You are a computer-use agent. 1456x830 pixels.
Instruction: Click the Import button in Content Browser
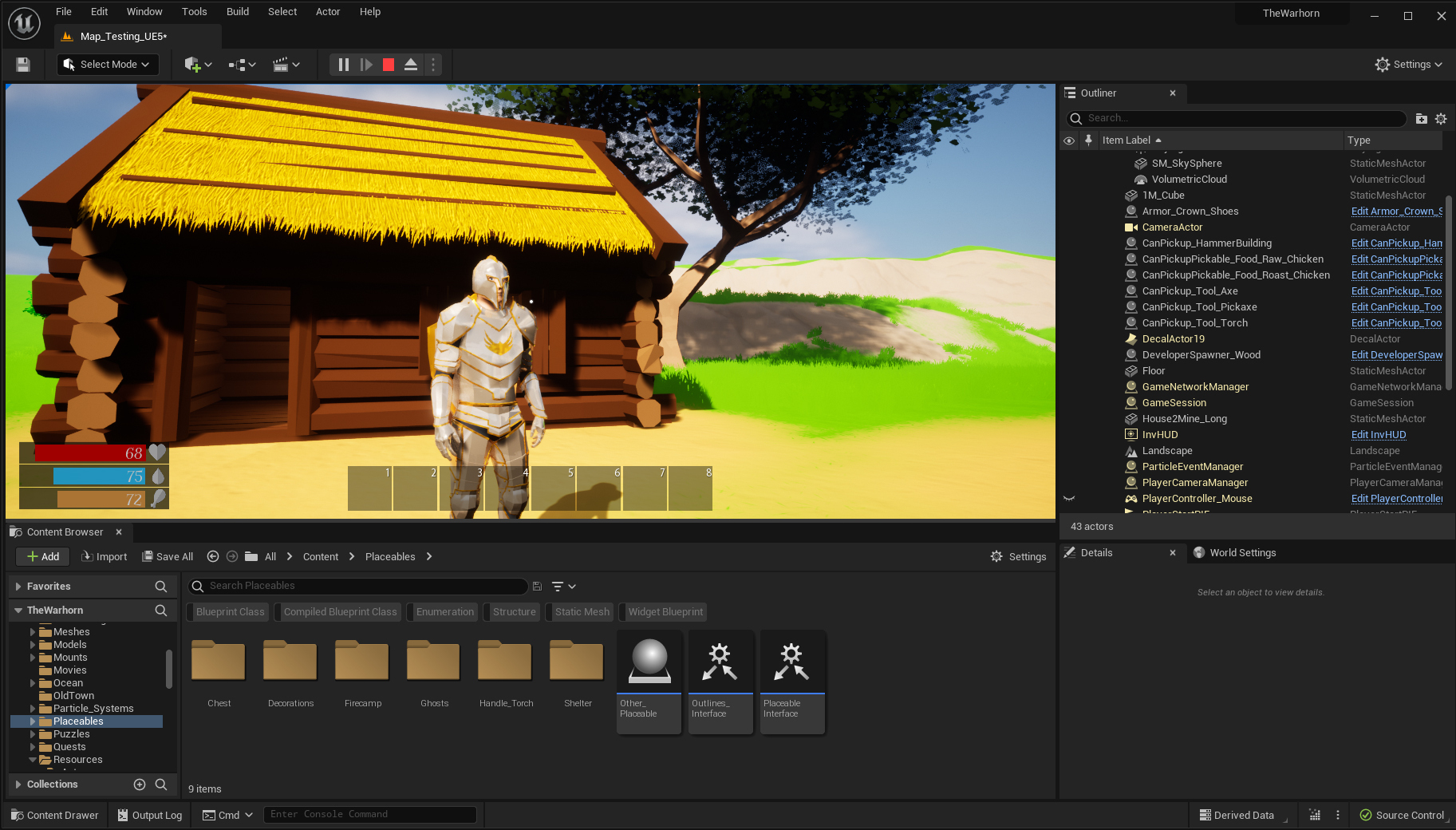click(x=105, y=557)
